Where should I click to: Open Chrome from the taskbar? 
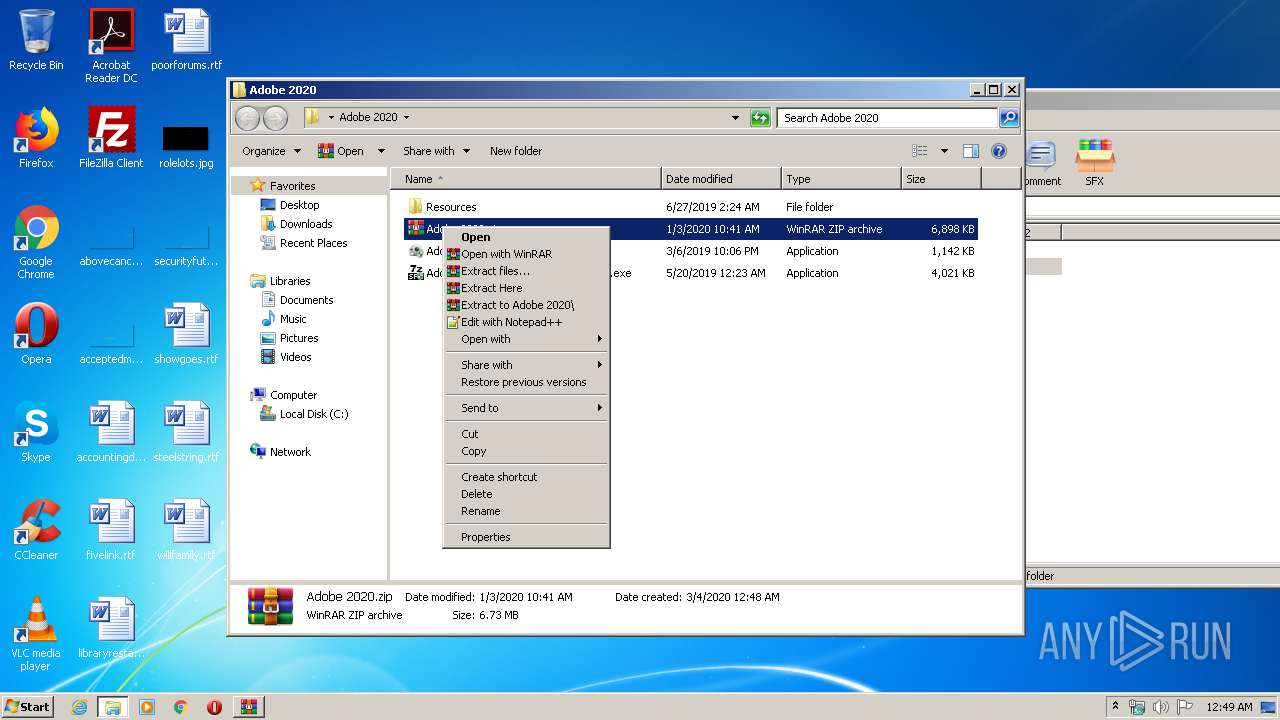pyautogui.click(x=181, y=707)
